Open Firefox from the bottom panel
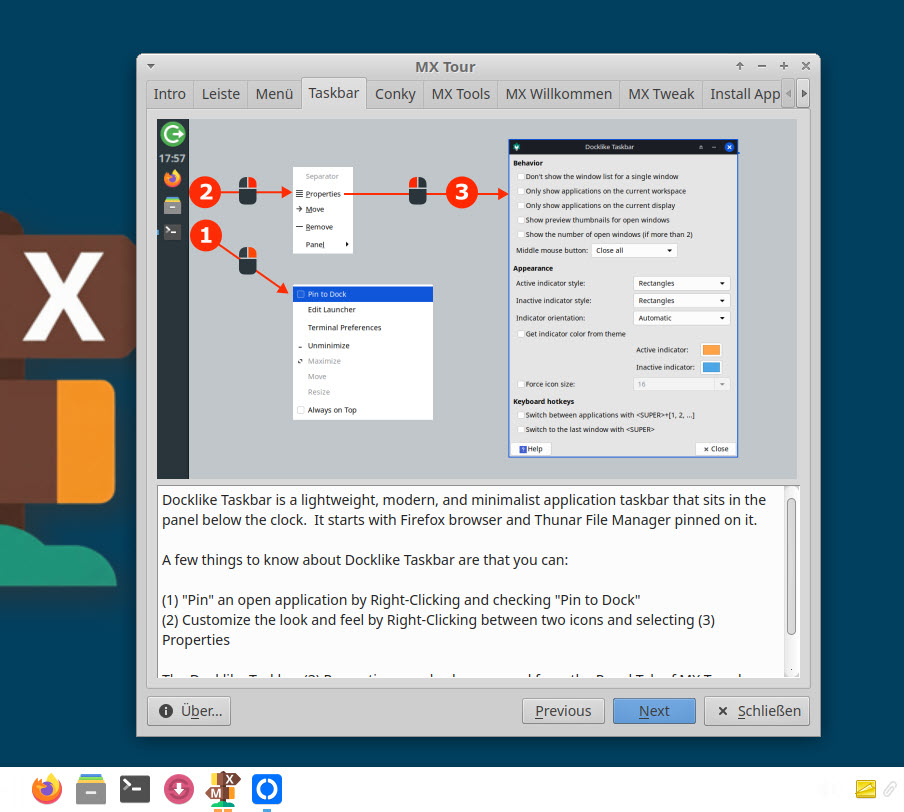Image resolution: width=904 pixels, height=812 pixels. click(x=47, y=789)
